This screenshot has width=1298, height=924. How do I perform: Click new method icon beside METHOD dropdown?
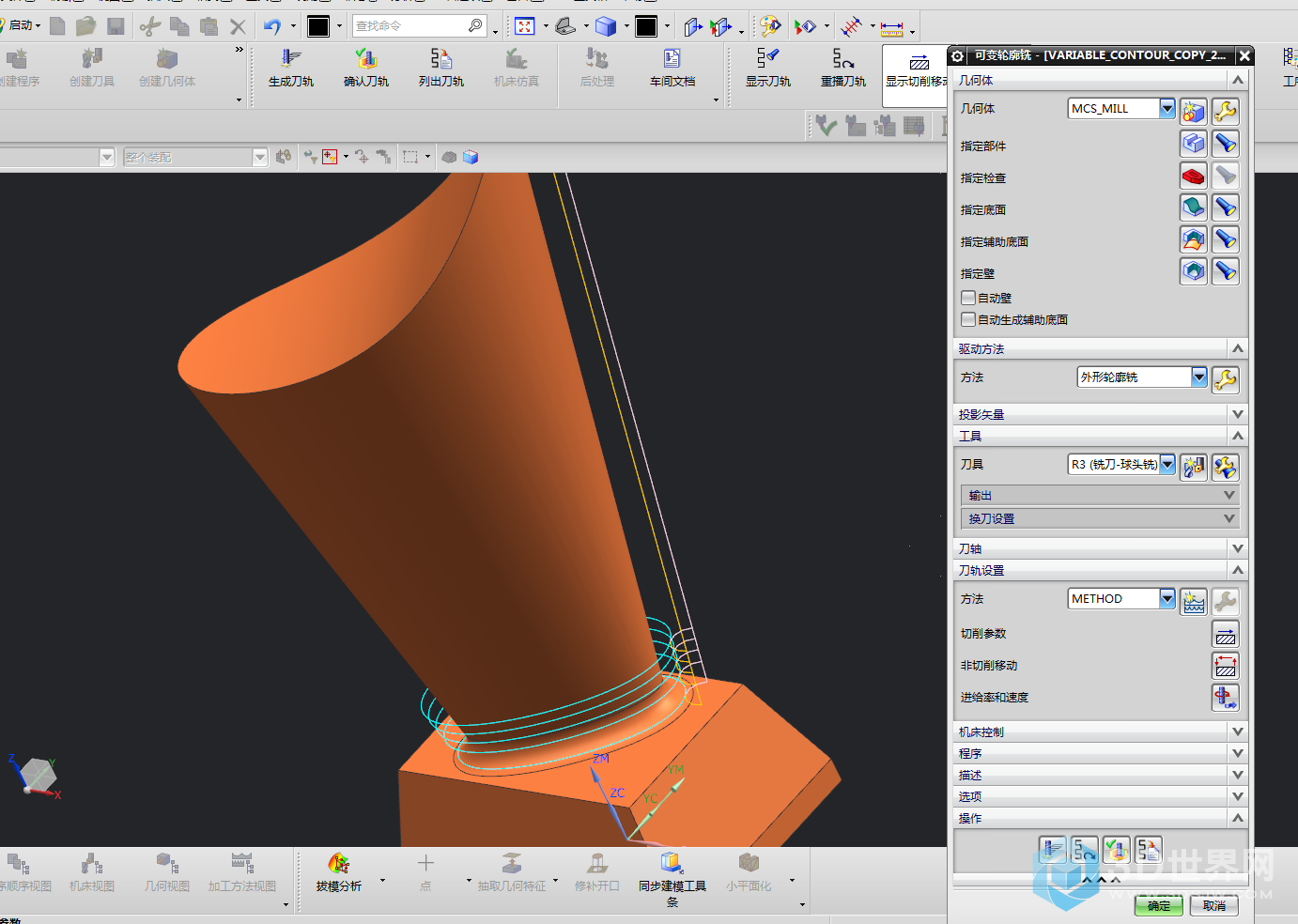coord(1194,602)
